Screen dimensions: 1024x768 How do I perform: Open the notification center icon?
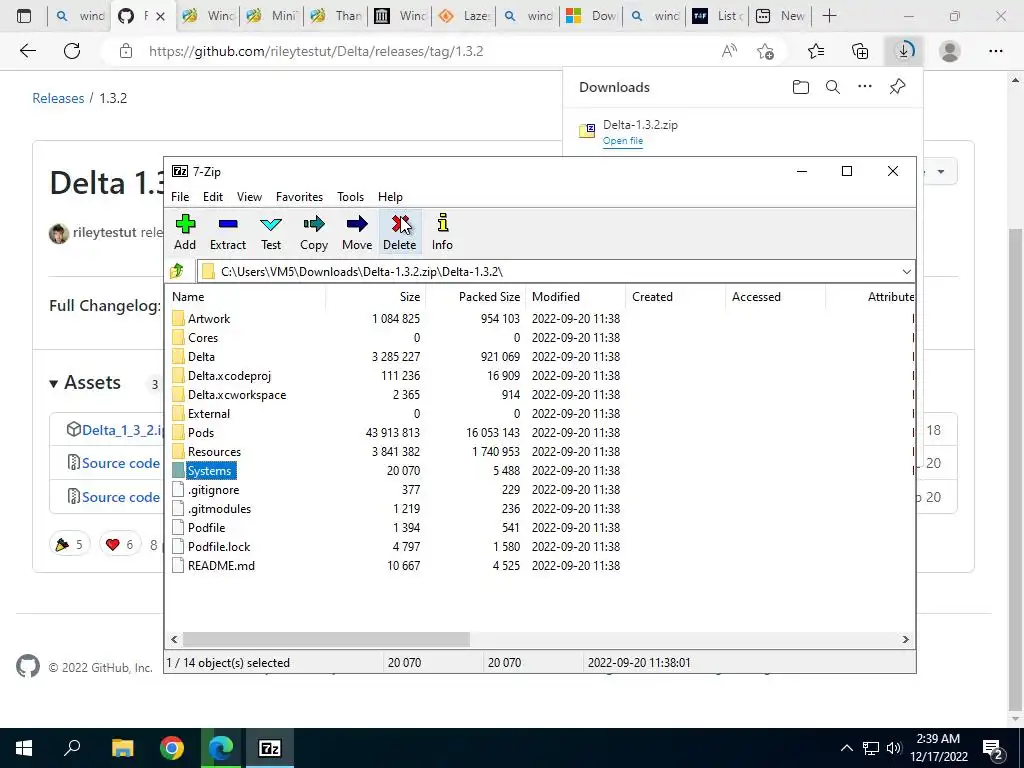[993, 748]
